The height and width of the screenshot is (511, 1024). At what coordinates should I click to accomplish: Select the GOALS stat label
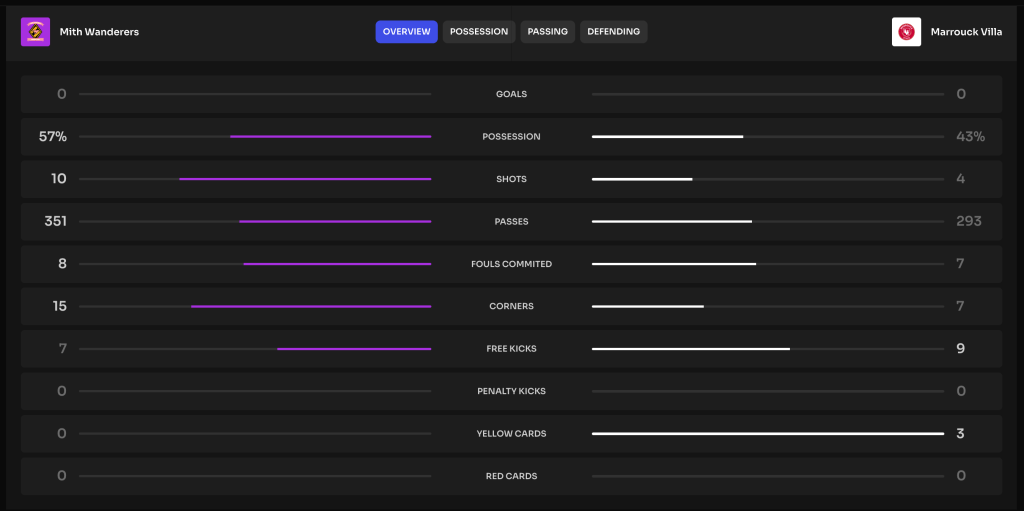511,94
